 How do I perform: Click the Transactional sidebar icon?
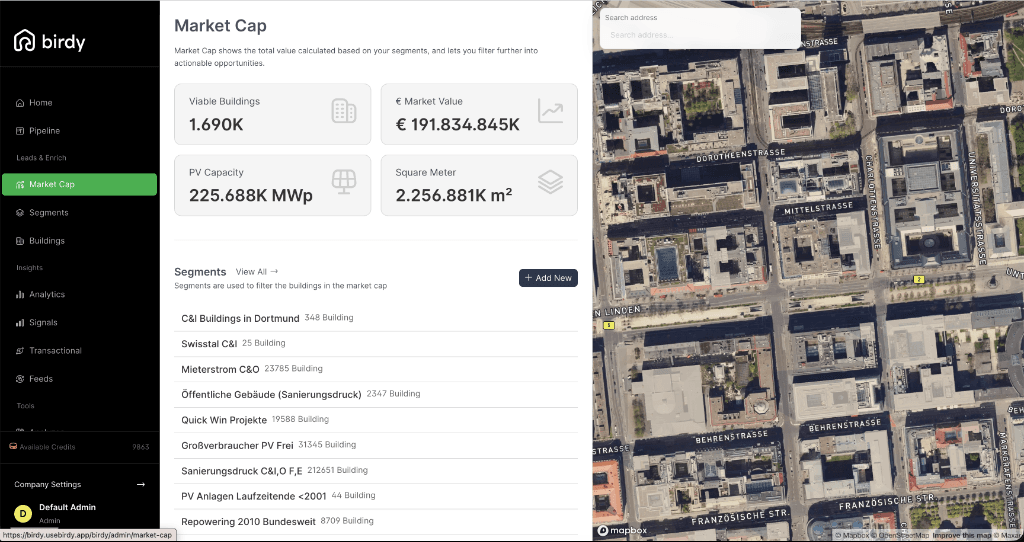[20, 351]
